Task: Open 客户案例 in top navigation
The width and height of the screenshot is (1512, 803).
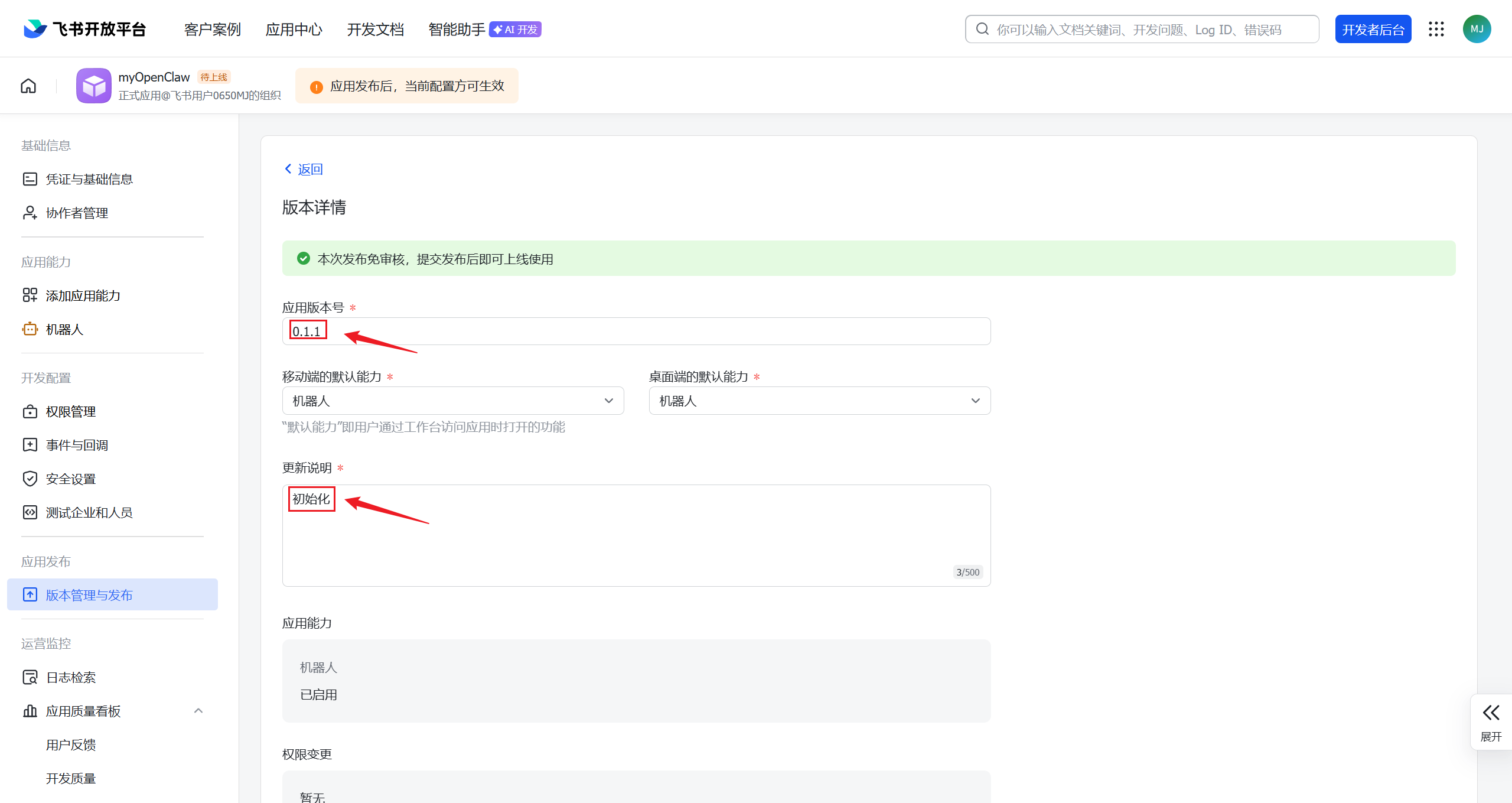Action: pyautogui.click(x=213, y=30)
